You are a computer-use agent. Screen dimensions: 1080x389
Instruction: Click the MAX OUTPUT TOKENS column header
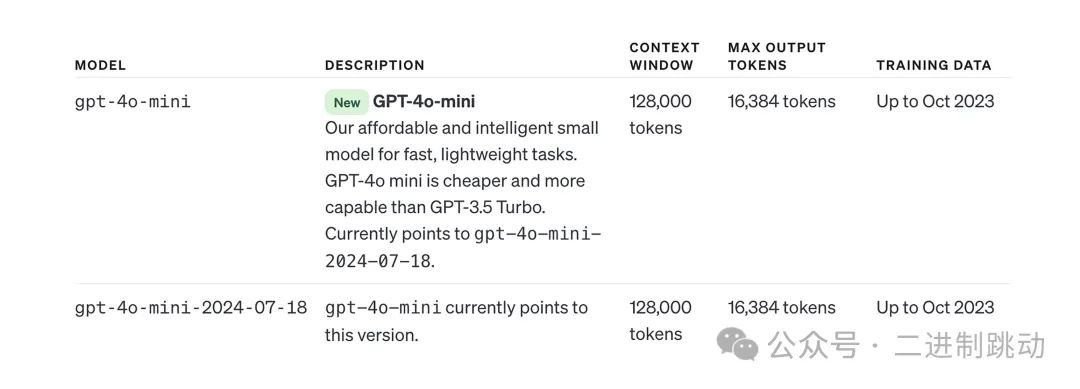(x=776, y=56)
